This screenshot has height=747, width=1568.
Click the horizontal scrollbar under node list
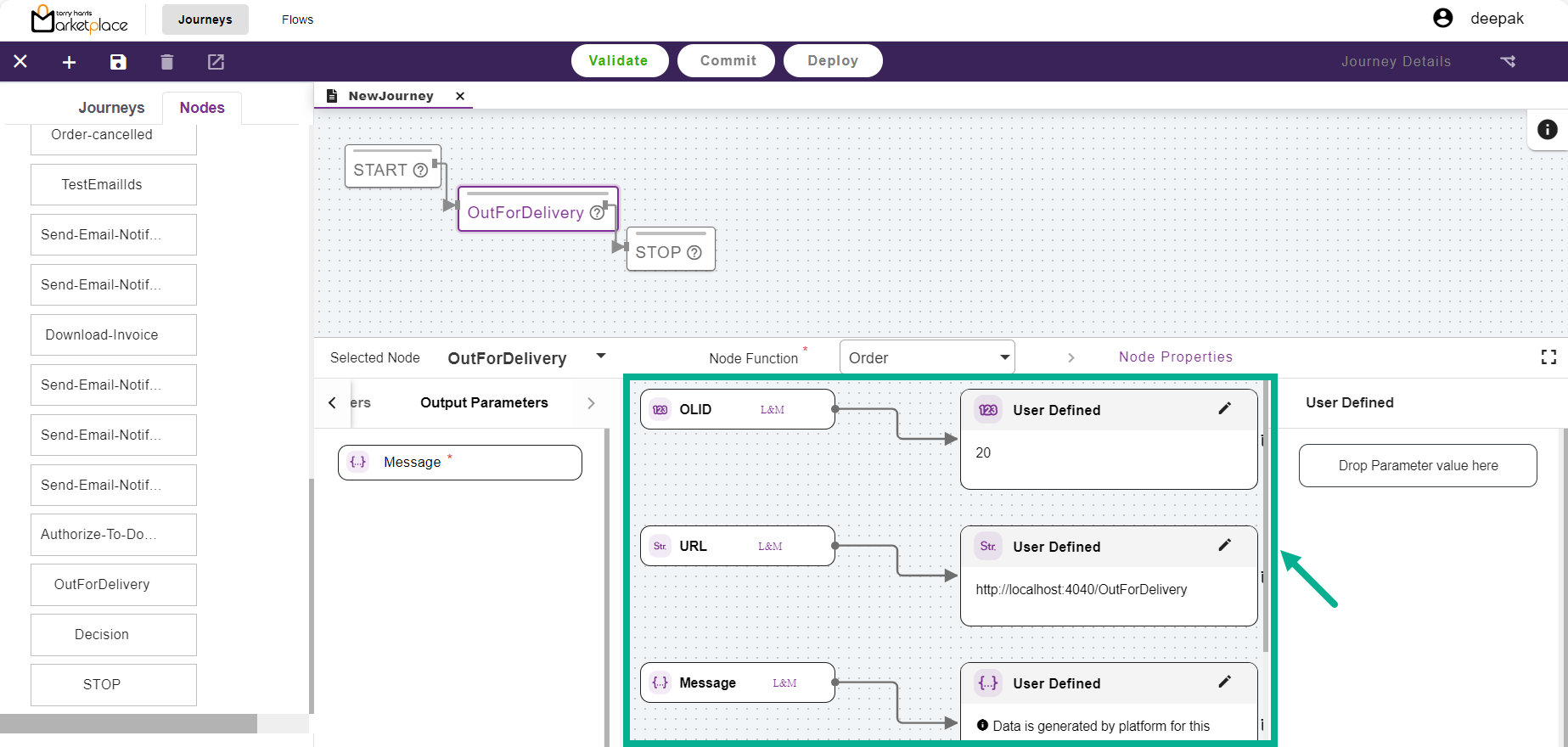coord(128,723)
